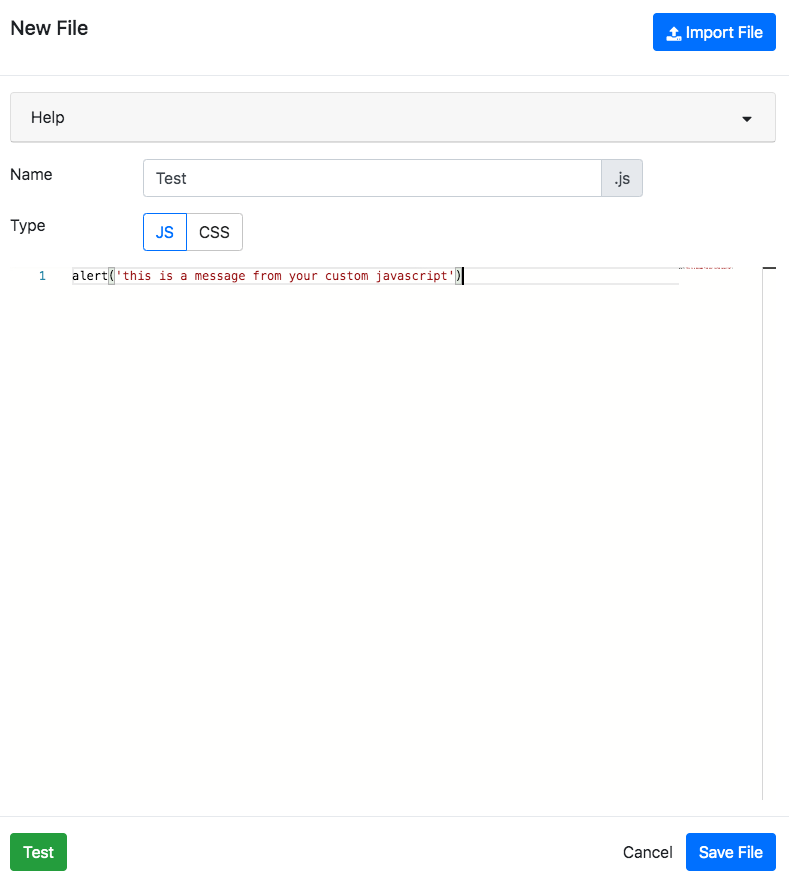Viewport: 789px width, 879px height.
Task: Click the .js extension suffix box
Action: tap(621, 179)
